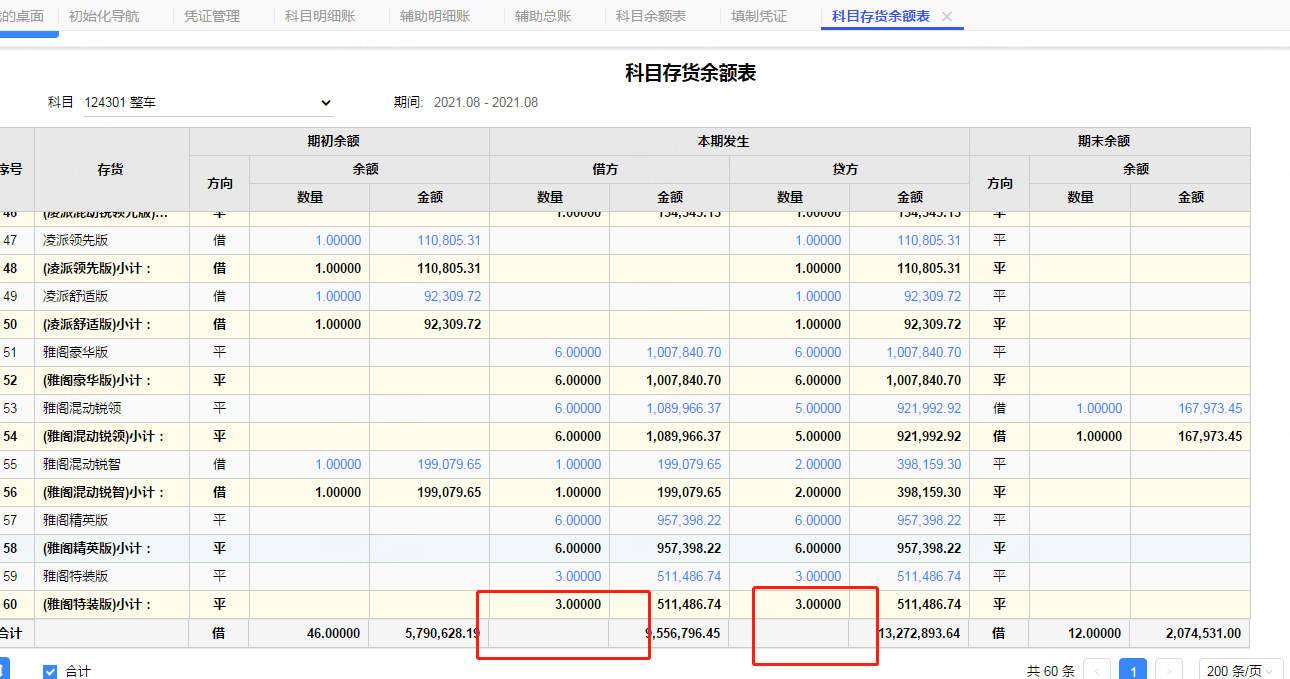
Task: Select the (雅阁特装版)小计 subtotal row label
Action: [97, 604]
